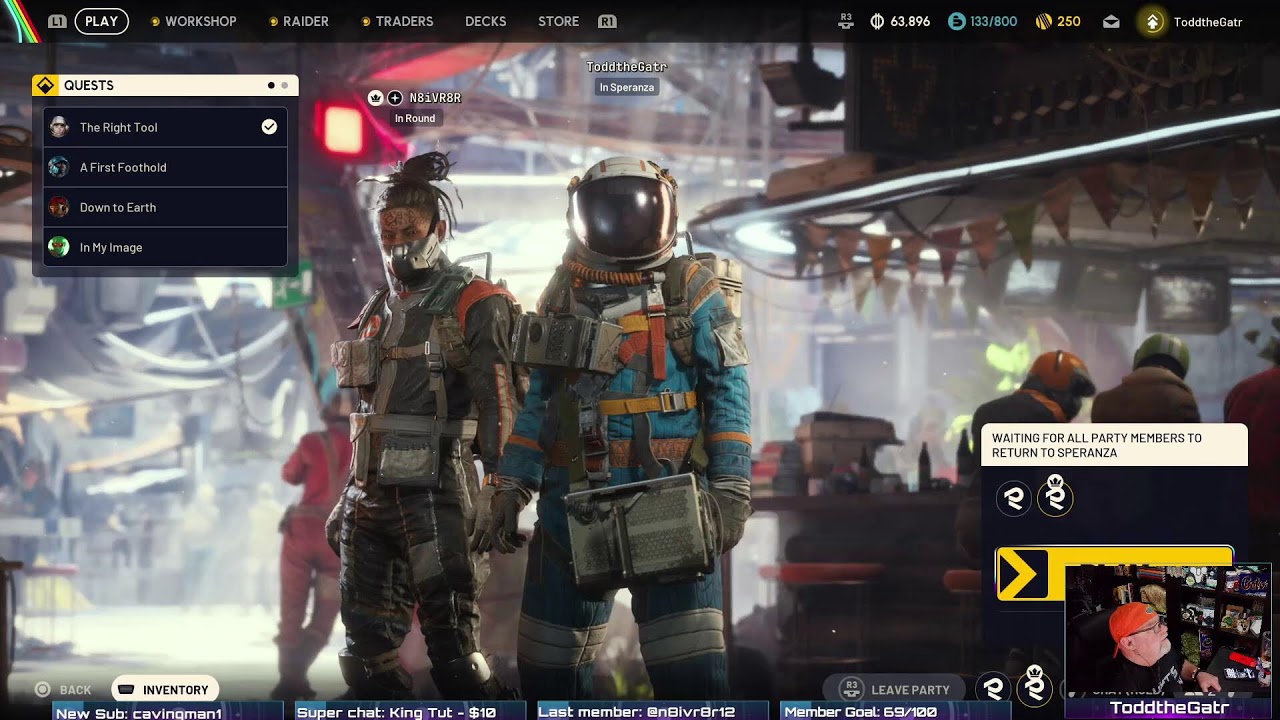Click the coin currency icon beside 63,896
This screenshot has width=1280, height=720.
click(x=877, y=22)
